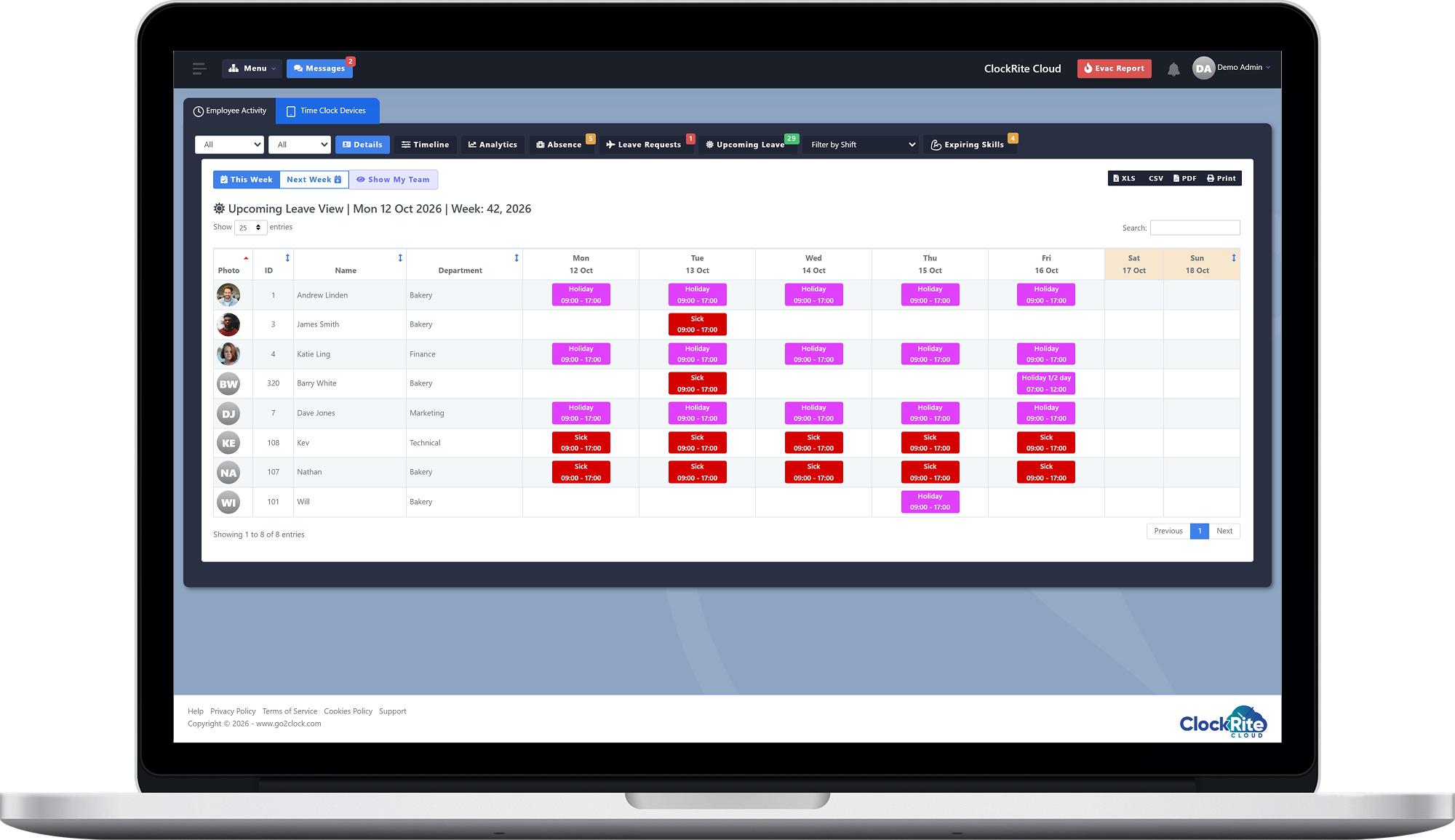
Task: Open the first All filter dropdown
Action: 229,145
